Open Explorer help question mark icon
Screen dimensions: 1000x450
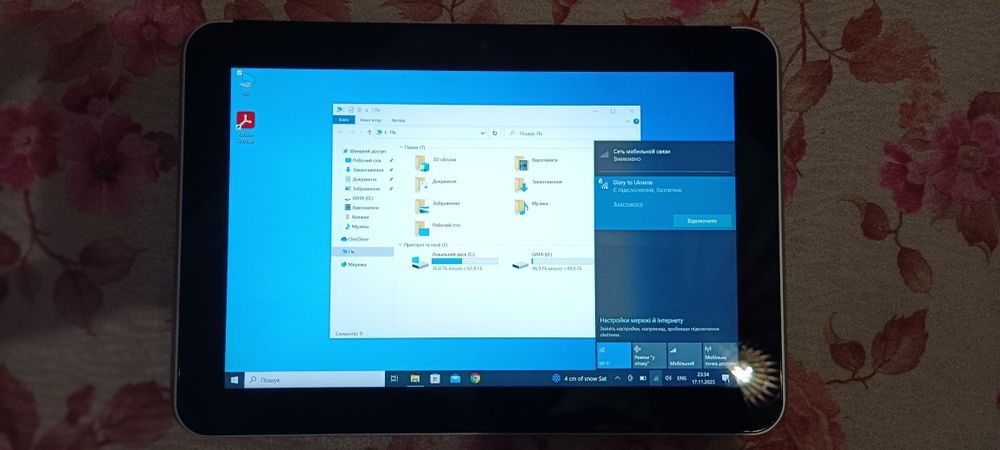pos(635,120)
